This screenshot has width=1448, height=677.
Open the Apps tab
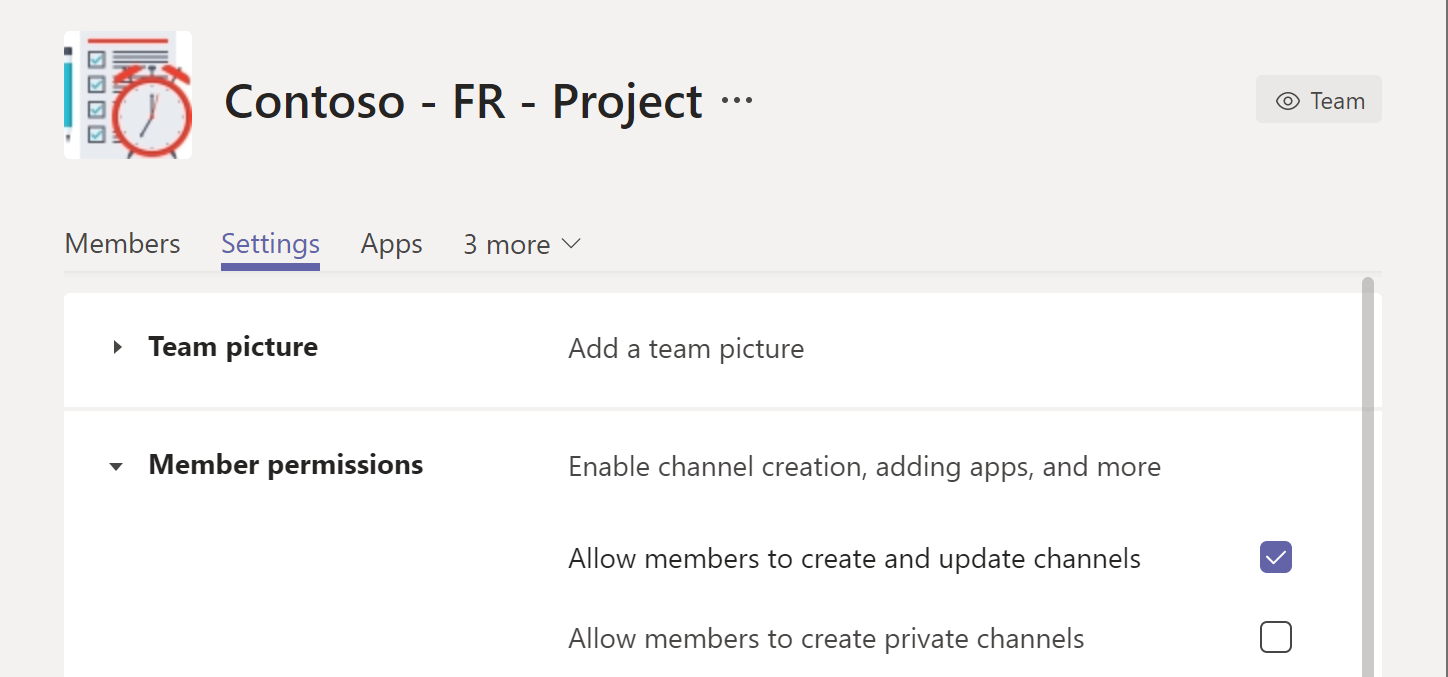point(391,244)
